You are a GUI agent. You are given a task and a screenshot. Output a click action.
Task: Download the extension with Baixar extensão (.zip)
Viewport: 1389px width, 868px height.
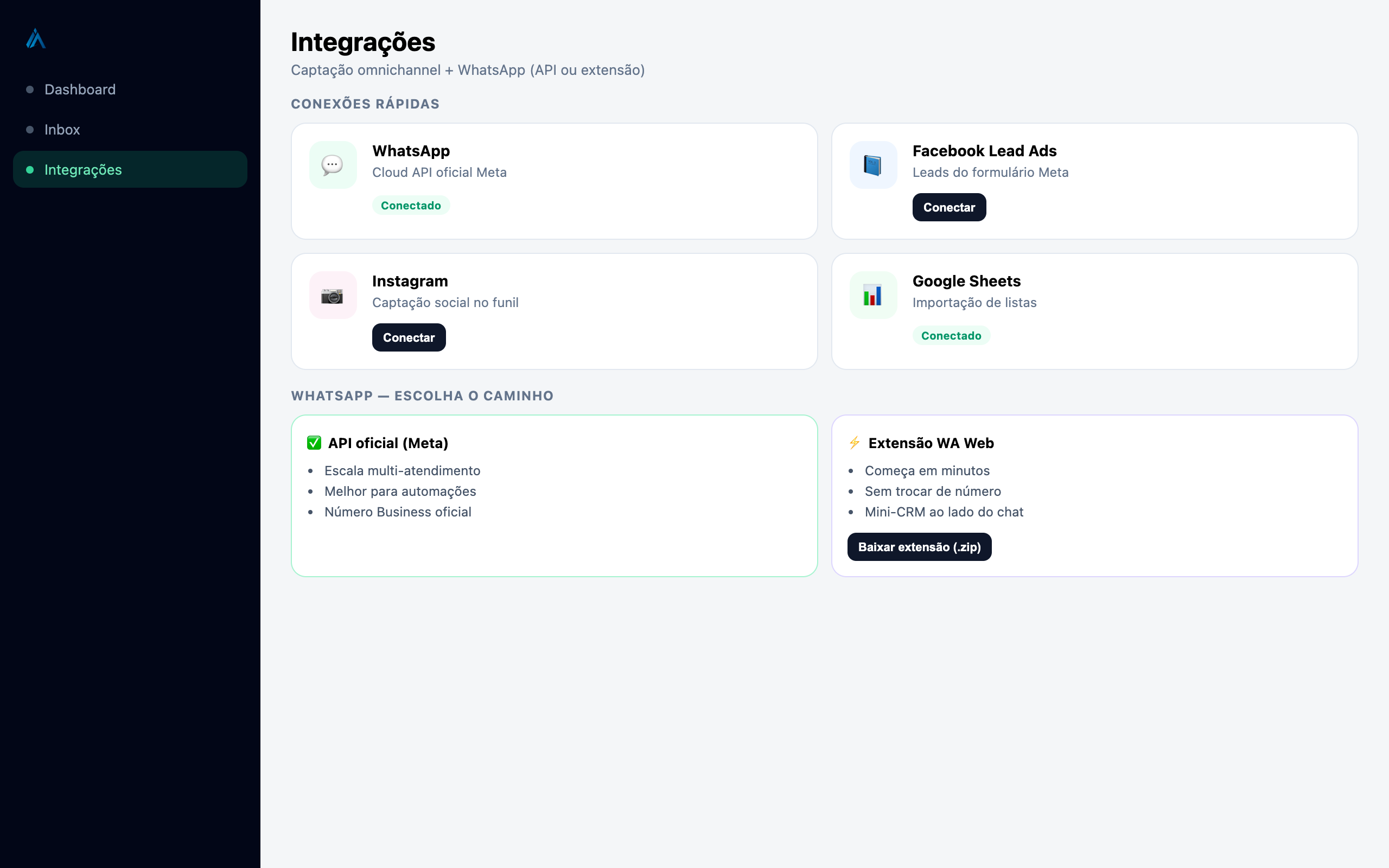click(919, 547)
